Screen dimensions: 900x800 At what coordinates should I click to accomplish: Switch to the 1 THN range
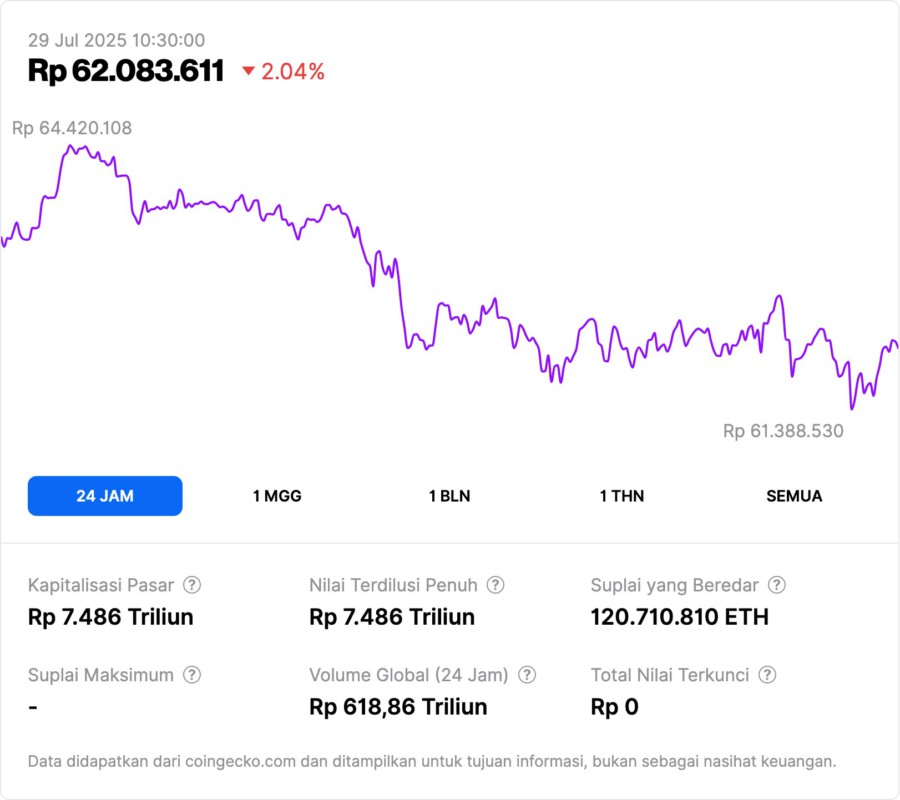(622, 496)
